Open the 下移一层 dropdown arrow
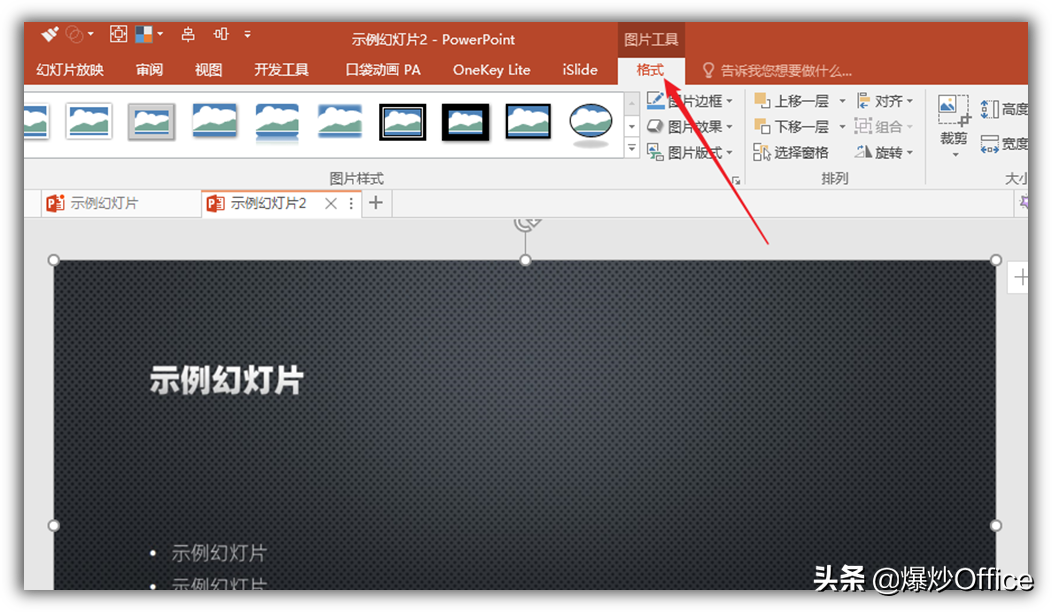 coord(842,127)
